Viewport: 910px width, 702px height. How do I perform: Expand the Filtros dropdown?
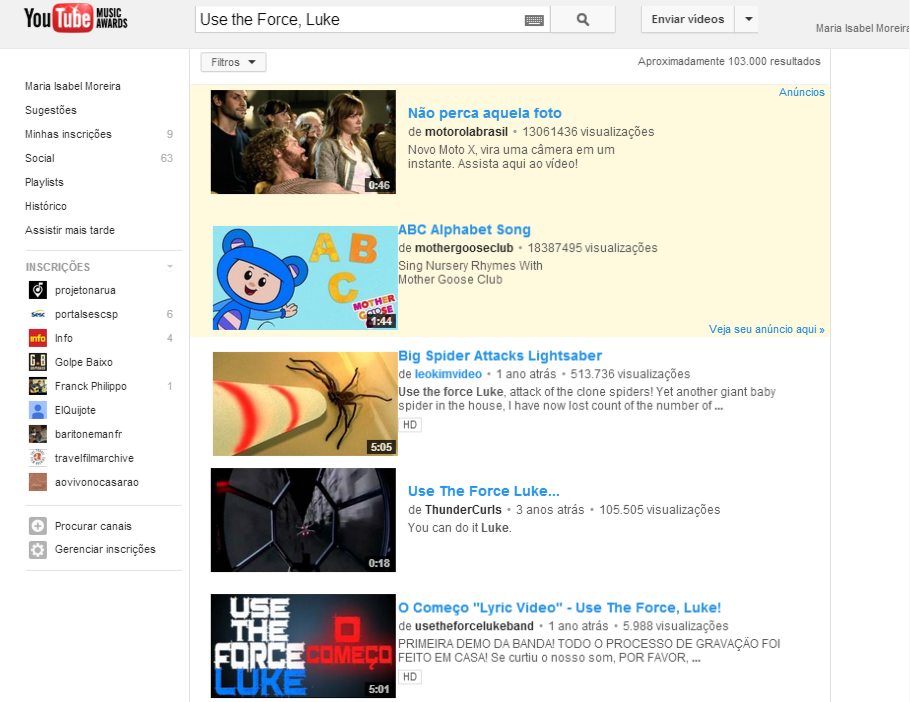[233, 62]
